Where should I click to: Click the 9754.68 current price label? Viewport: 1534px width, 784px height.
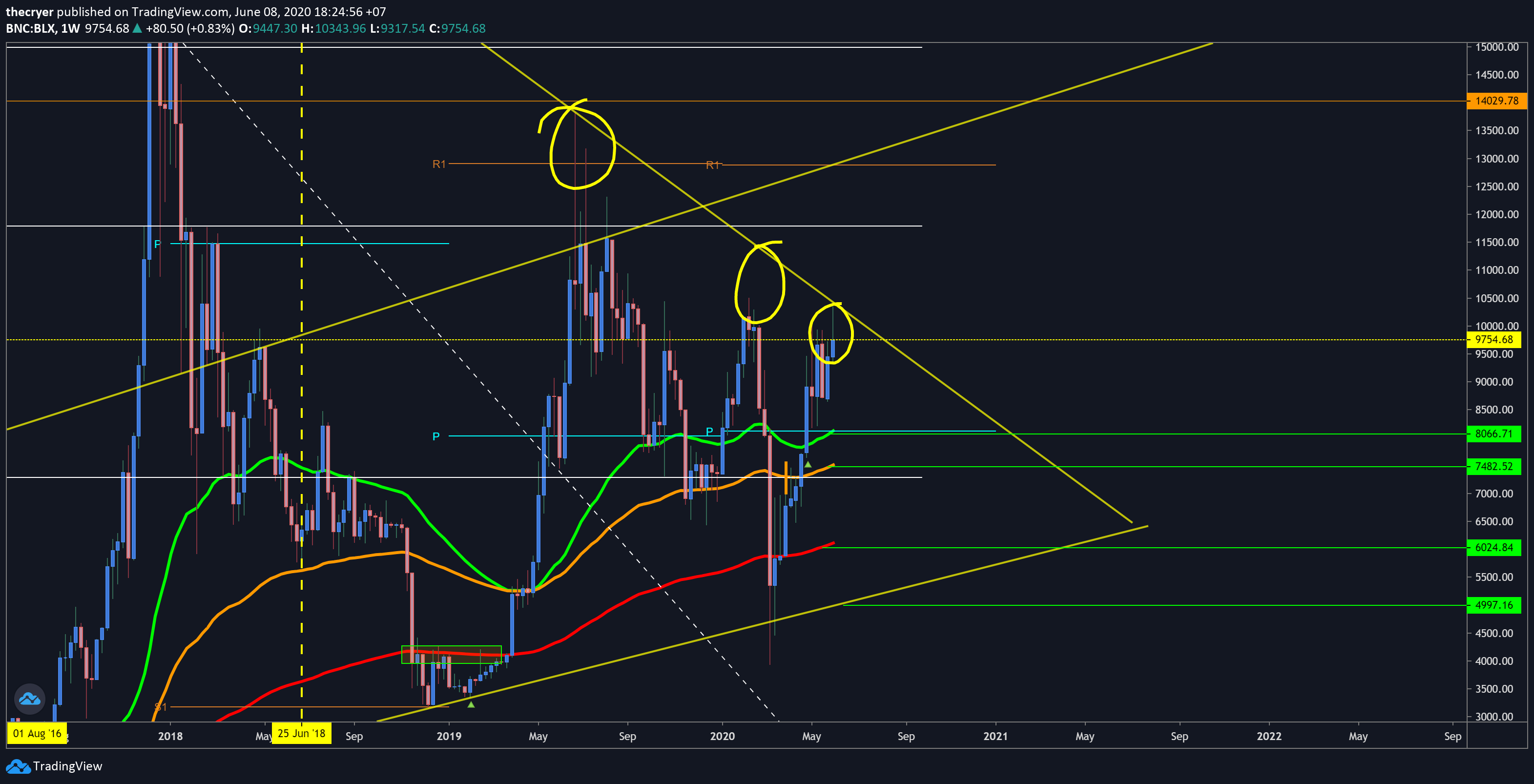tap(1493, 339)
